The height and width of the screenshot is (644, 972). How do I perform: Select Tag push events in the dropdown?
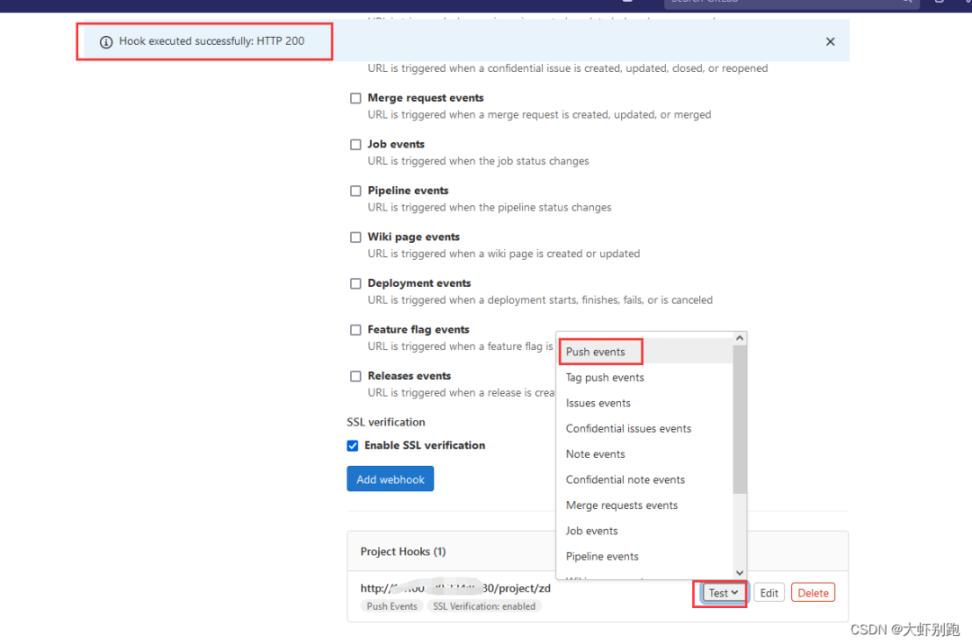click(x=605, y=378)
